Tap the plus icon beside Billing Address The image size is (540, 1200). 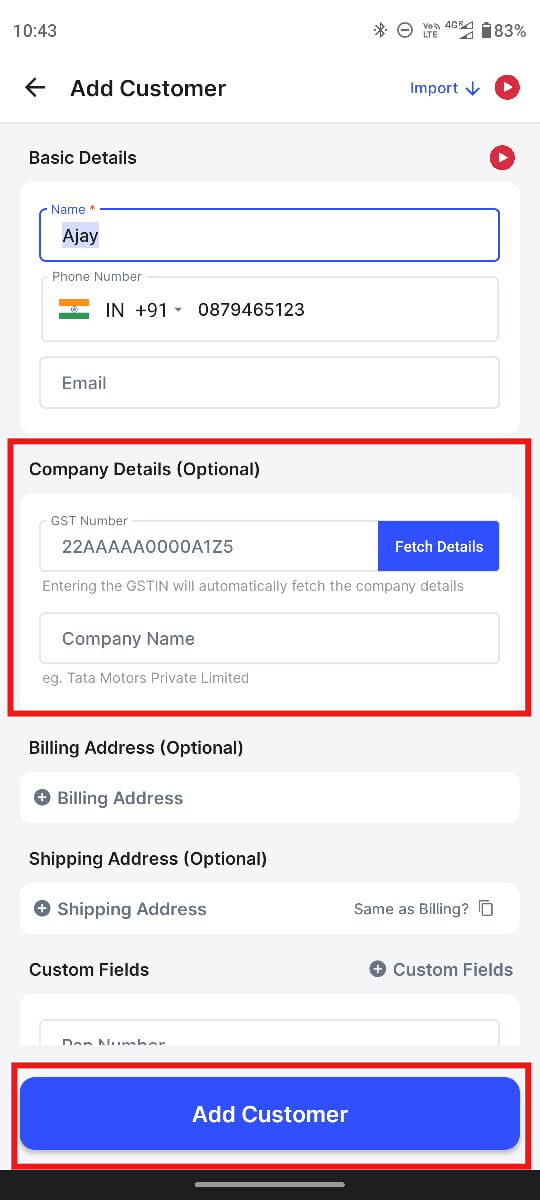[42, 798]
